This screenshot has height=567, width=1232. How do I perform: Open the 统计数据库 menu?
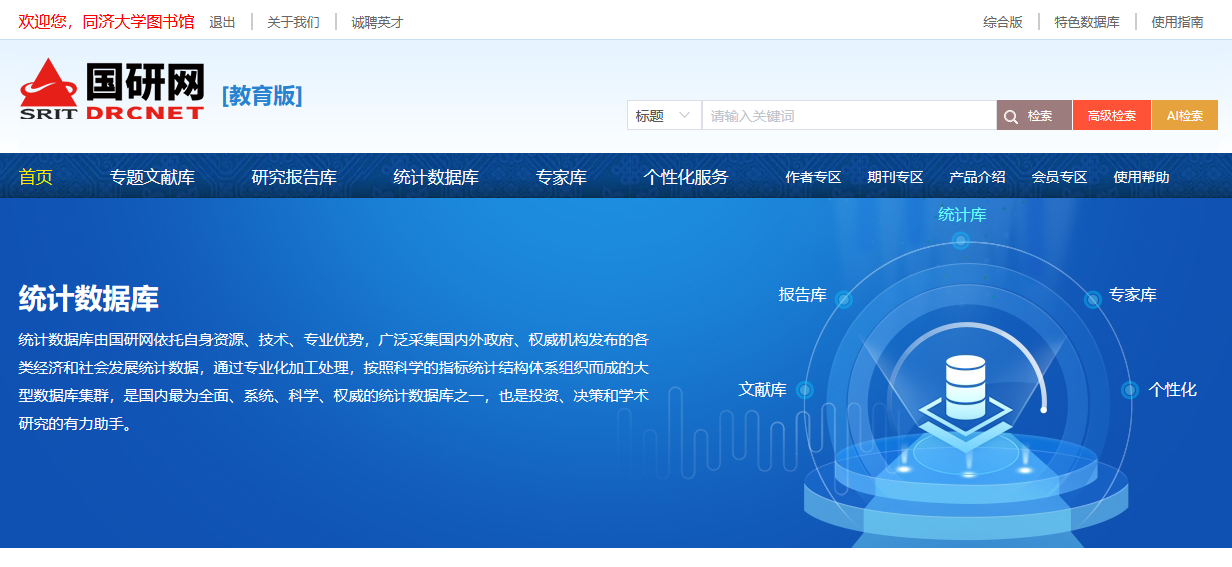click(x=436, y=177)
